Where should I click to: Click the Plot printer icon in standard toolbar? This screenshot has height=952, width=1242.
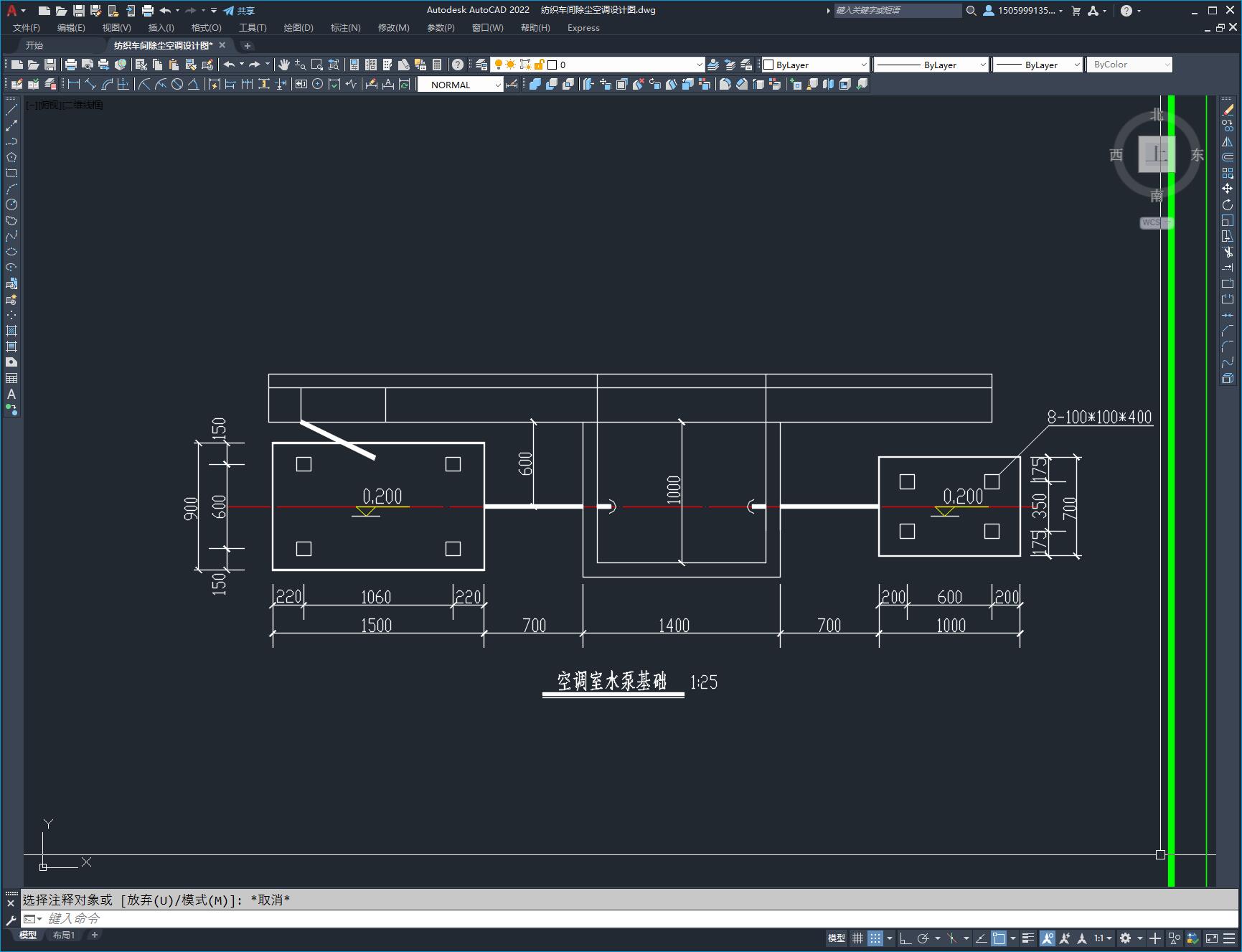pos(71,65)
